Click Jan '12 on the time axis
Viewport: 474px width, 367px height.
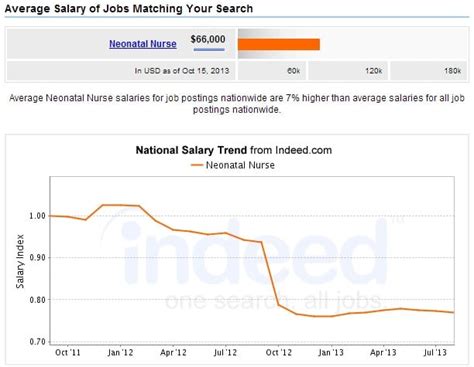coord(120,353)
